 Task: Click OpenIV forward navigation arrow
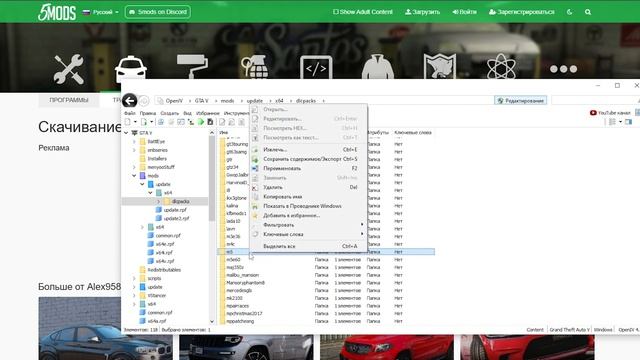coord(144,100)
